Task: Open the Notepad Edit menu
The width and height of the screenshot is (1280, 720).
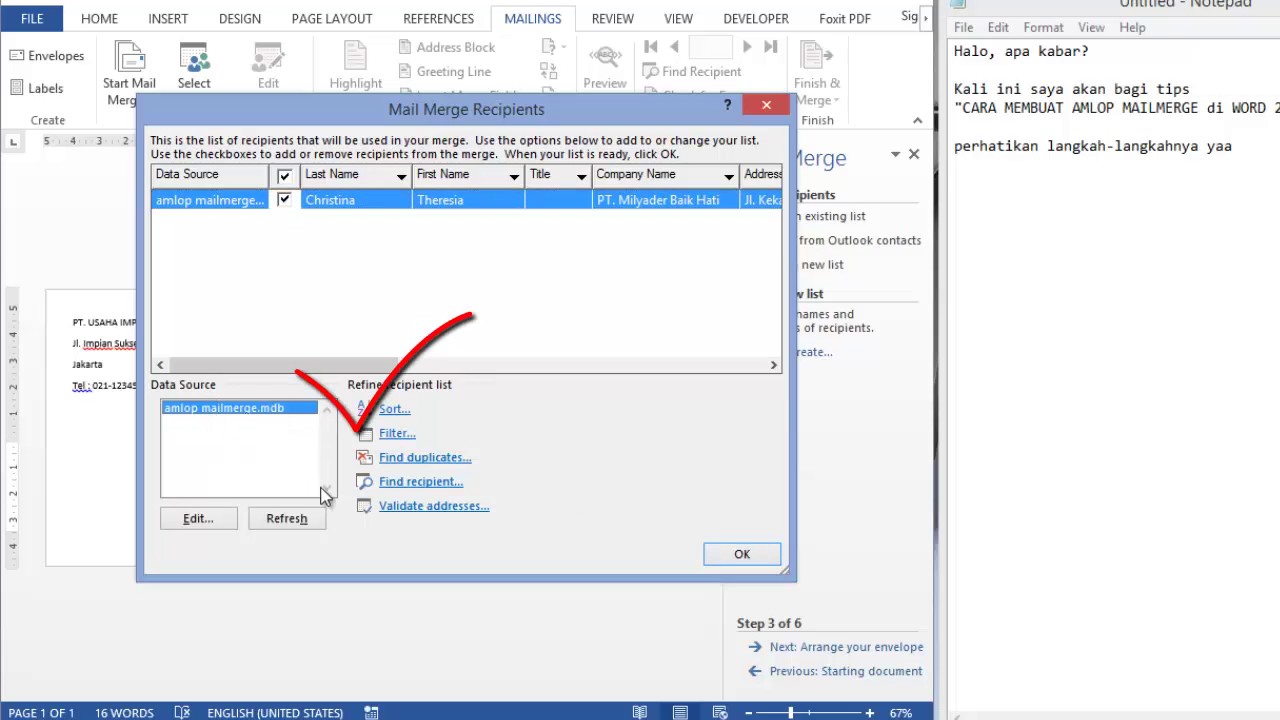Action: coord(998,27)
